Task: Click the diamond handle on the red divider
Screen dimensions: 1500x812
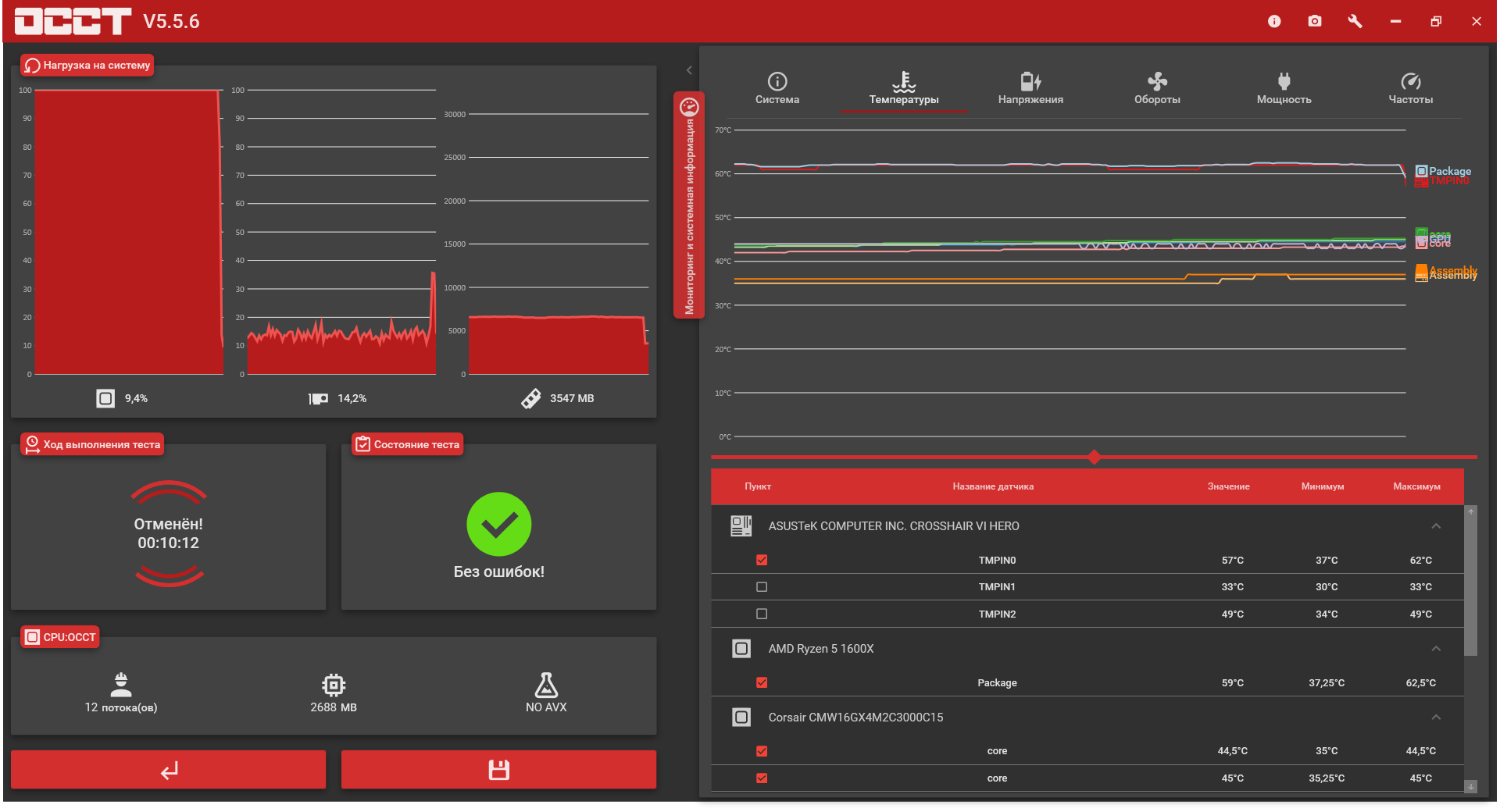Action: click(1094, 457)
